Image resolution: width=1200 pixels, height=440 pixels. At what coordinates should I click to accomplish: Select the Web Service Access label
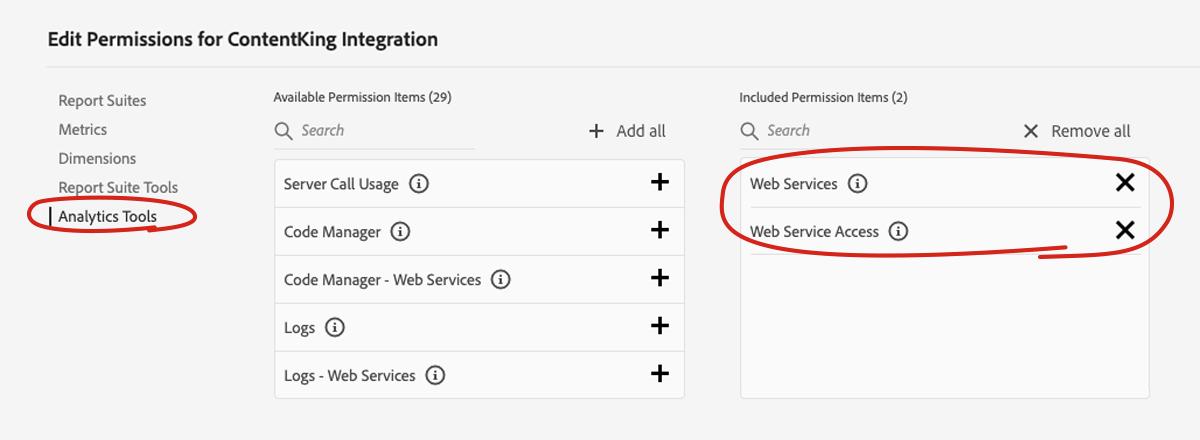click(814, 232)
